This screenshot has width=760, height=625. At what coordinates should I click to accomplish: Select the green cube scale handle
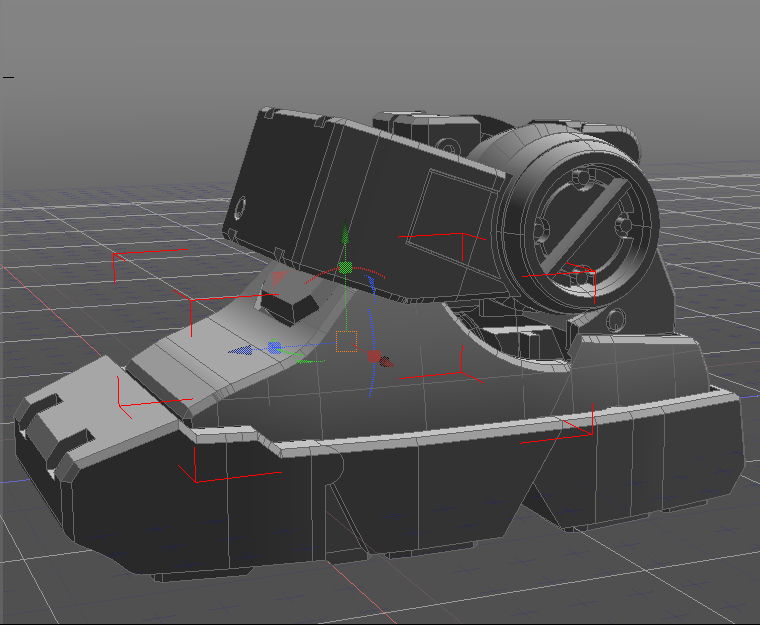pos(346,268)
